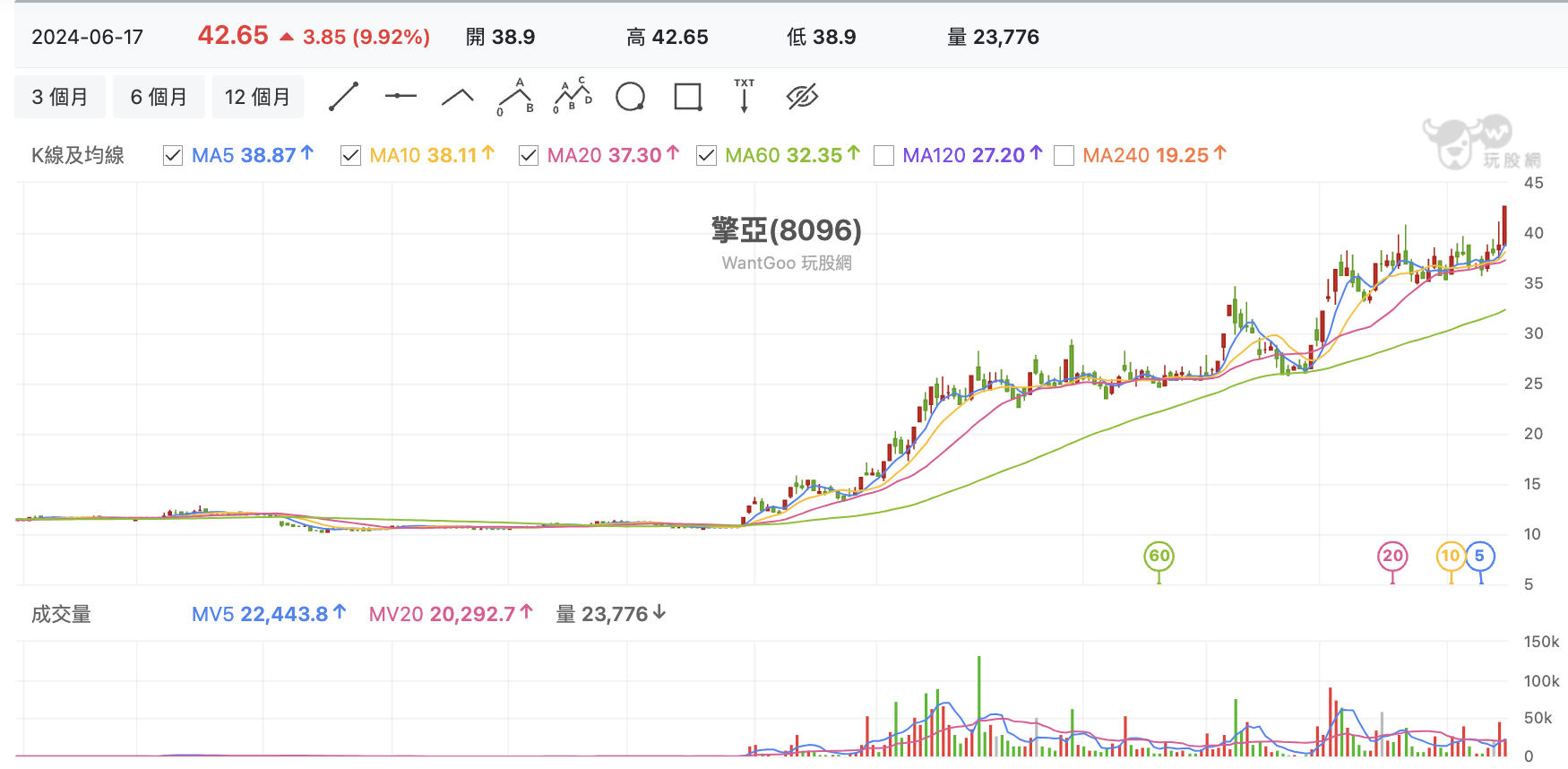Click the 高 42.65 high price
Screen dimensions: 1568x769
click(668, 37)
